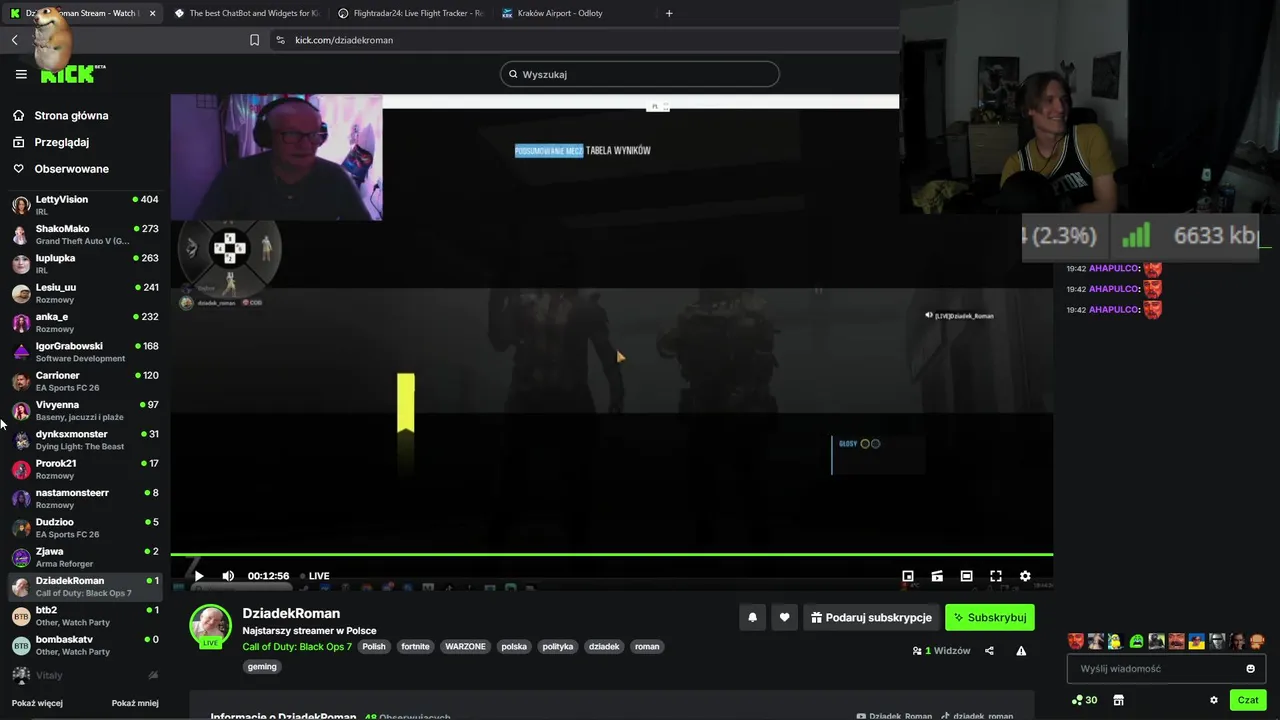Collapse sidebar list with Pokaż mniej
This screenshot has width=1280, height=720.
point(135,703)
